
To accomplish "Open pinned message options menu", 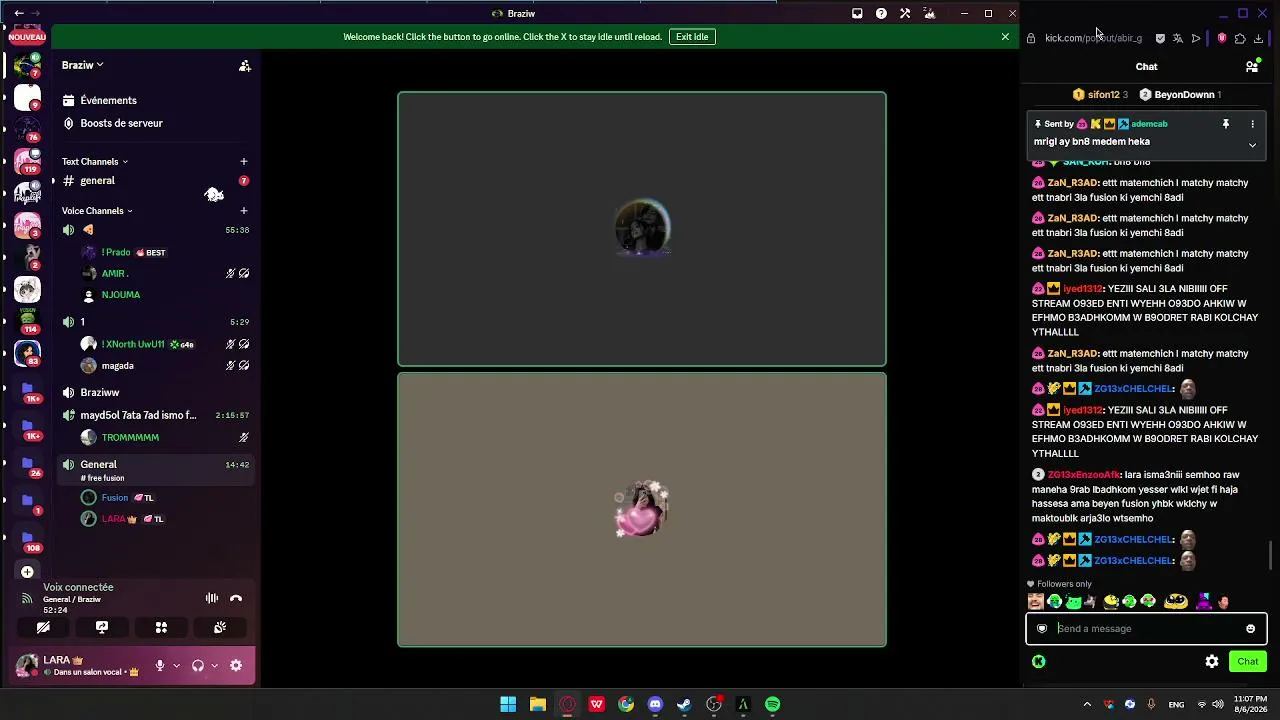I will 1252,124.
